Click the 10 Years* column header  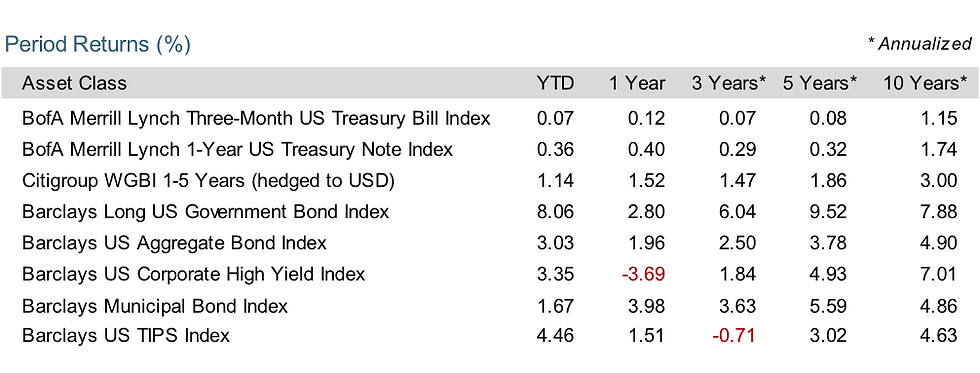click(x=925, y=83)
